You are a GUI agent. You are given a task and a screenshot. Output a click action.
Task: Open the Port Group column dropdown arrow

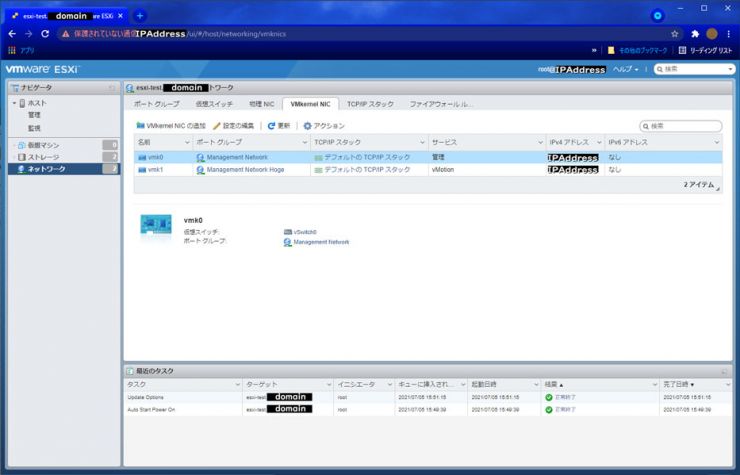click(x=304, y=142)
